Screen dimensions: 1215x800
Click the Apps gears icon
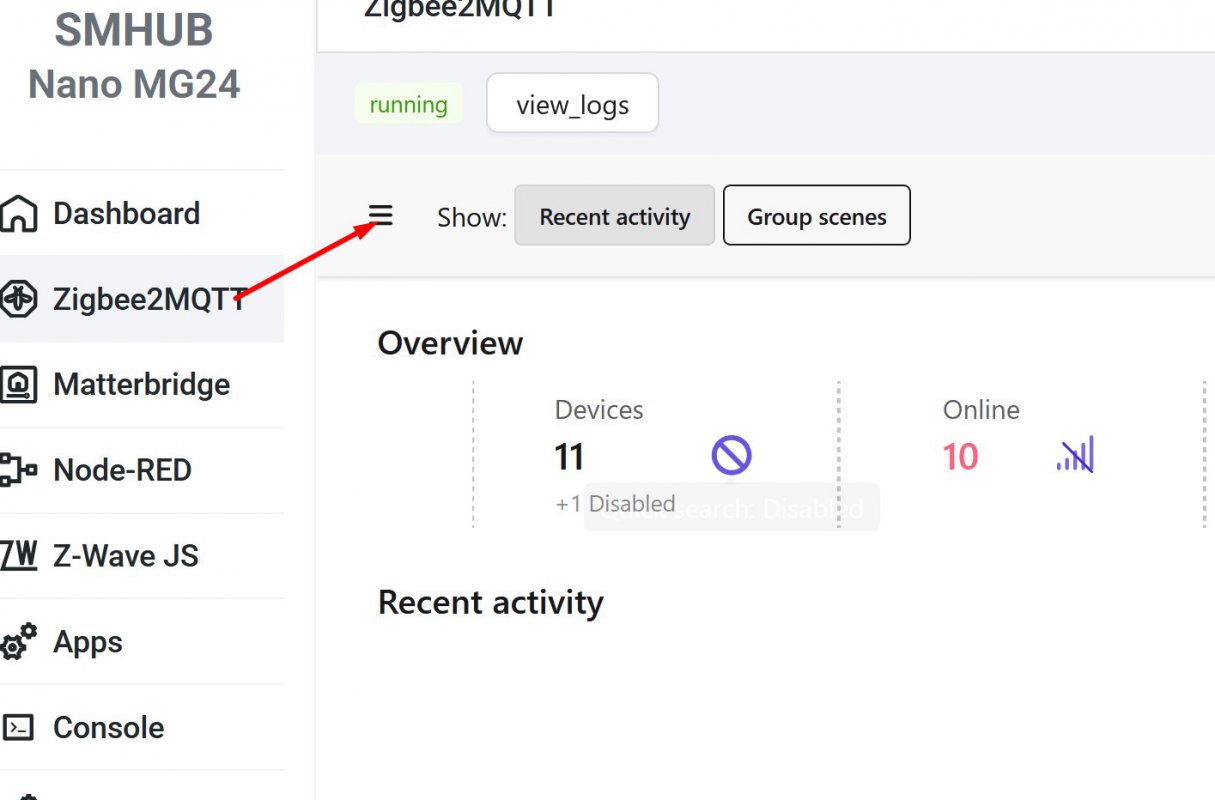click(18, 642)
